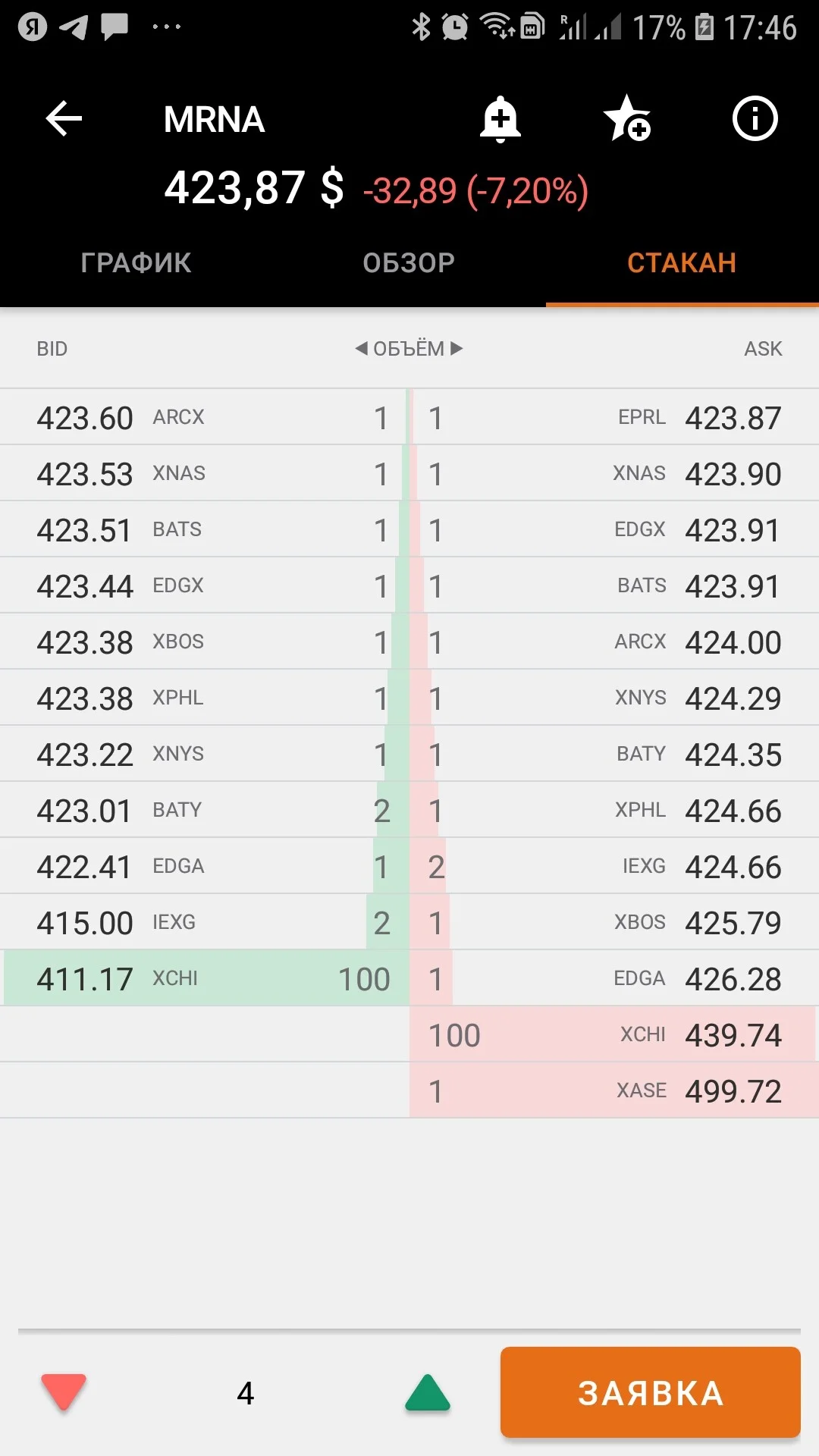Decrease quantity with red down arrow

click(64, 1392)
